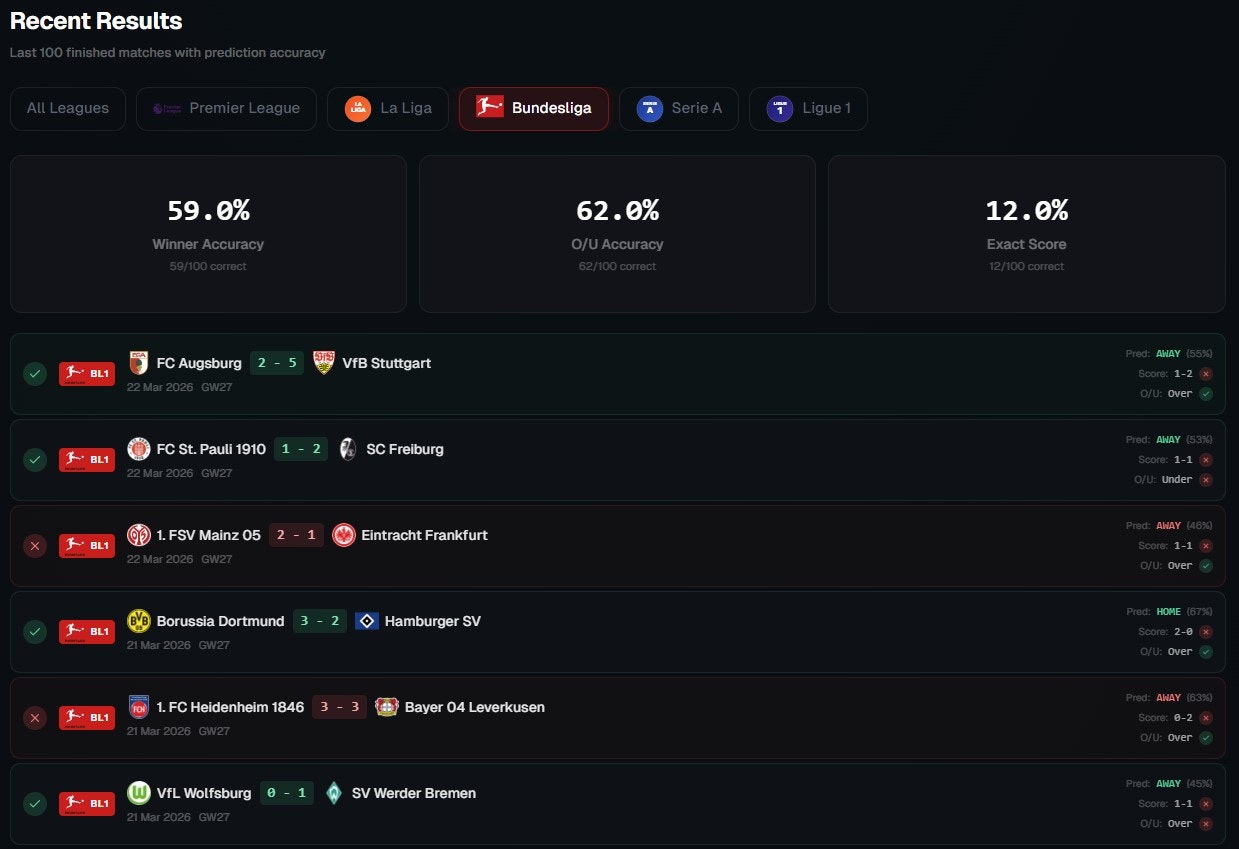Switch to Ligue 1 tab
Screen dimensions: 1239x849
click(x=808, y=108)
